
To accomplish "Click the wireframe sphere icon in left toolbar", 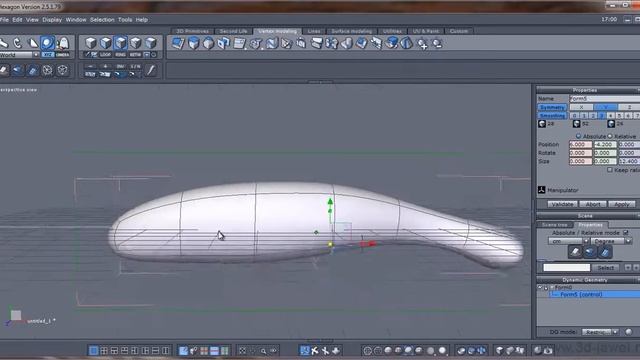I will pos(48,70).
